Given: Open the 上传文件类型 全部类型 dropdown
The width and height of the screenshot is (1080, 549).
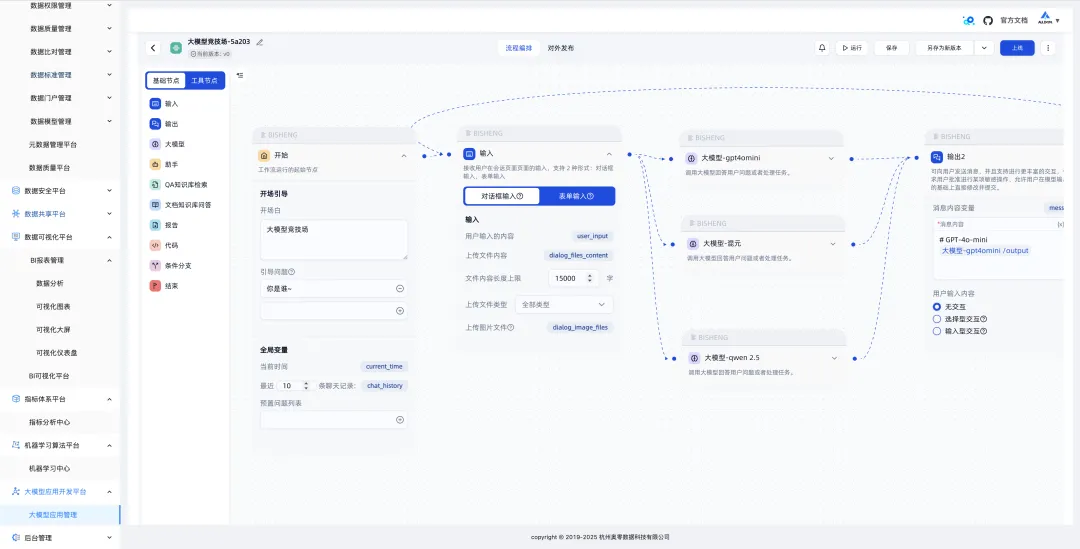Looking at the screenshot, I should pos(563,304).
